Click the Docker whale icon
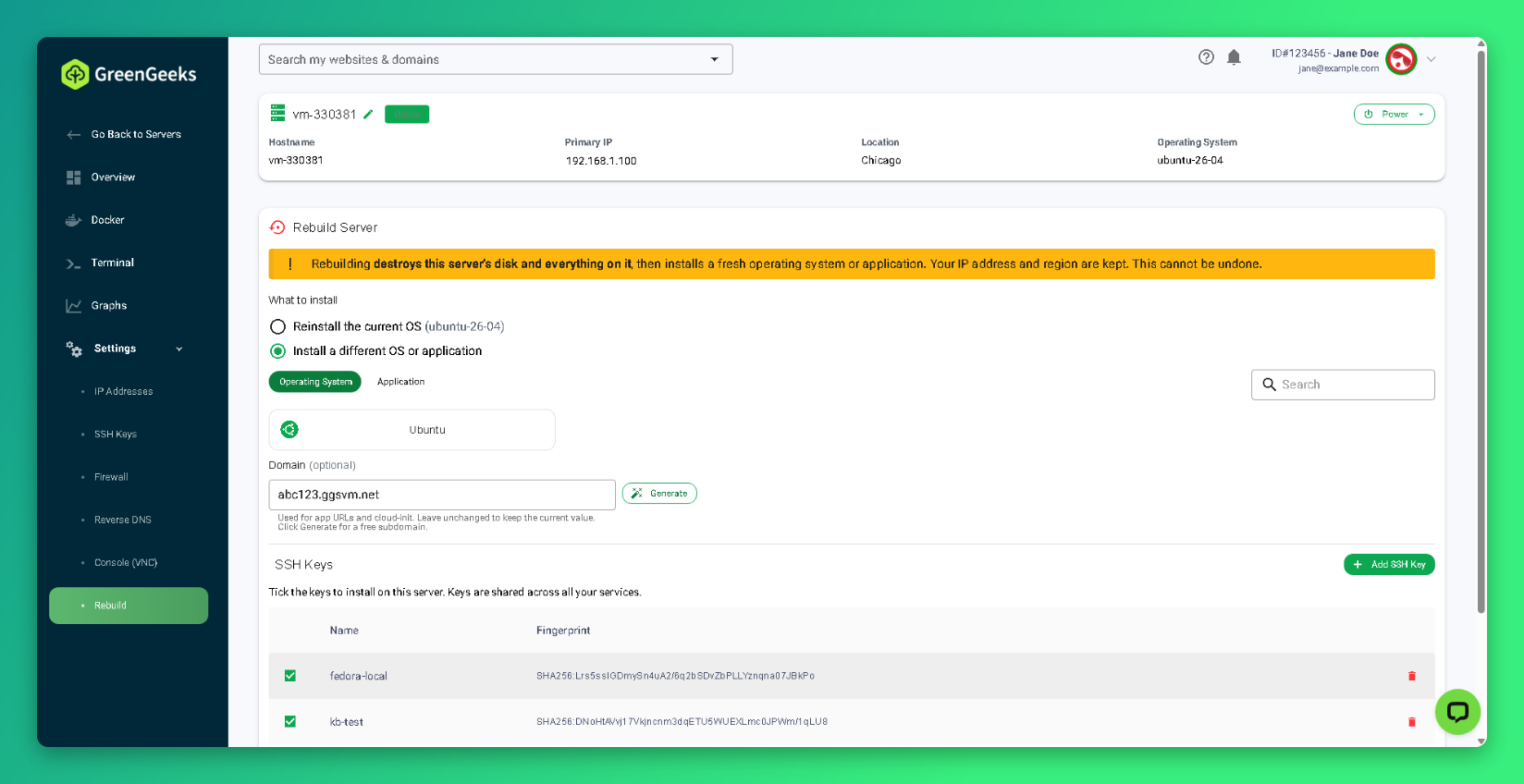 click(74, 220)
